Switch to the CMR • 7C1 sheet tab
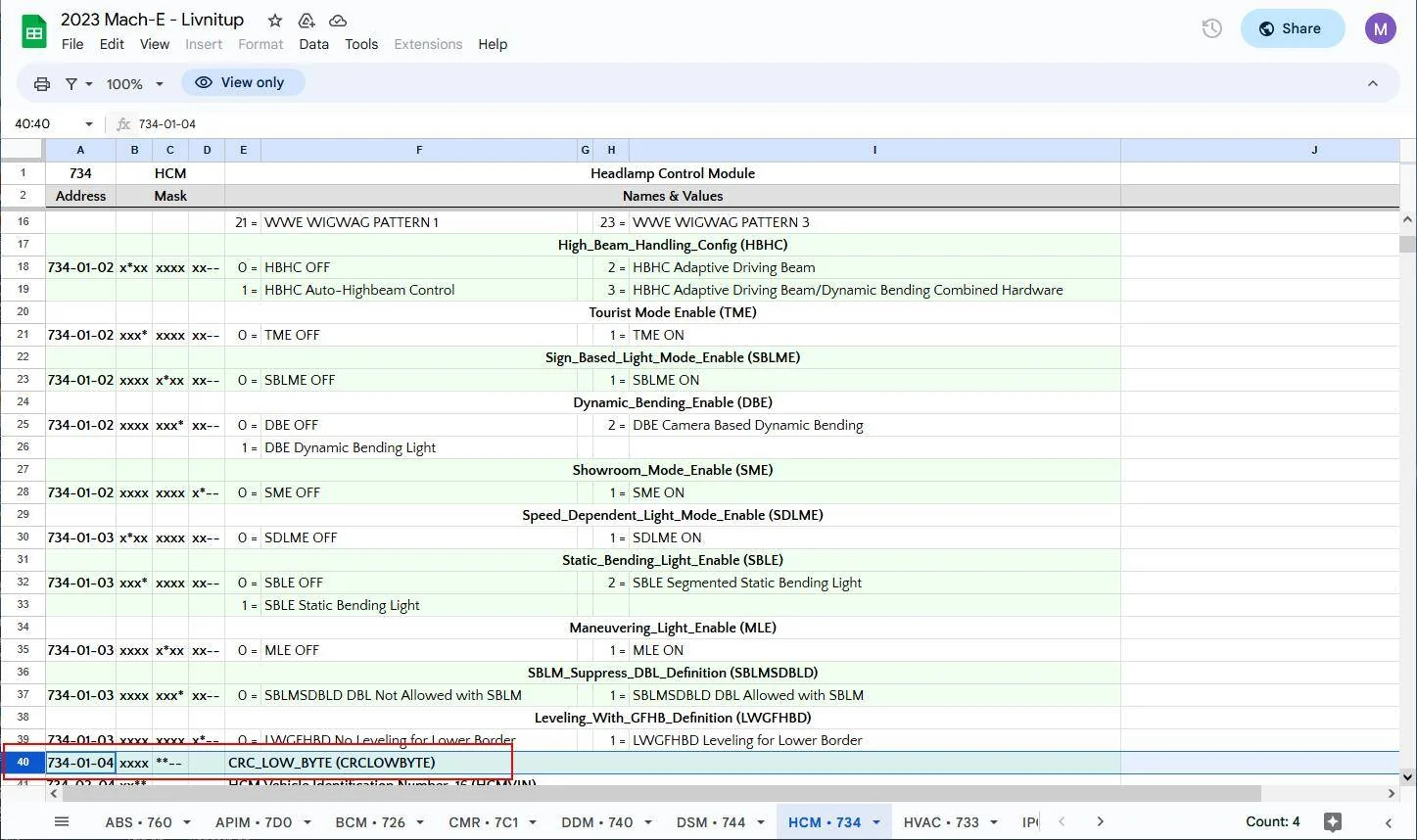The height and width of the screenshot is (840, 1417). pyautogui.click(x=484, y=822)
